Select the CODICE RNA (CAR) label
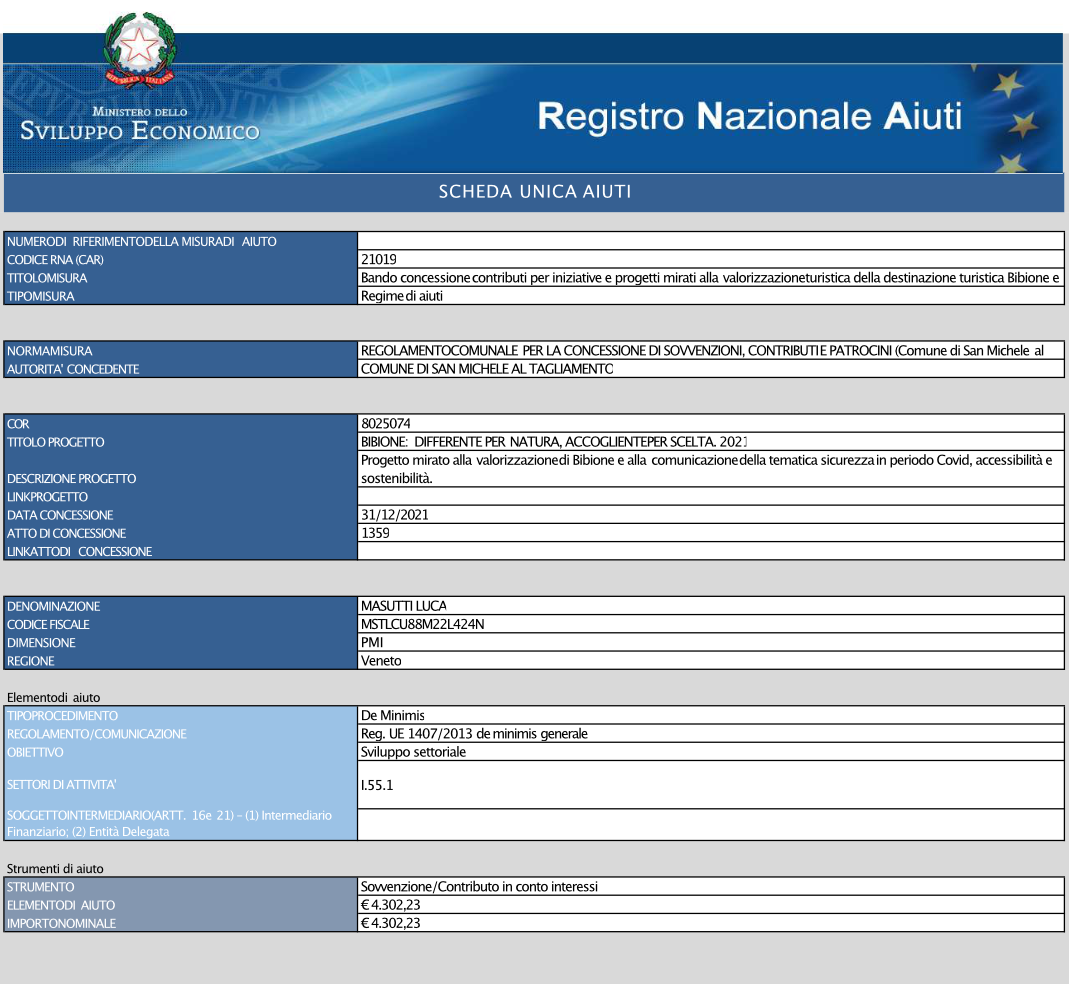The image size is (1069, 984). point(55,260)
